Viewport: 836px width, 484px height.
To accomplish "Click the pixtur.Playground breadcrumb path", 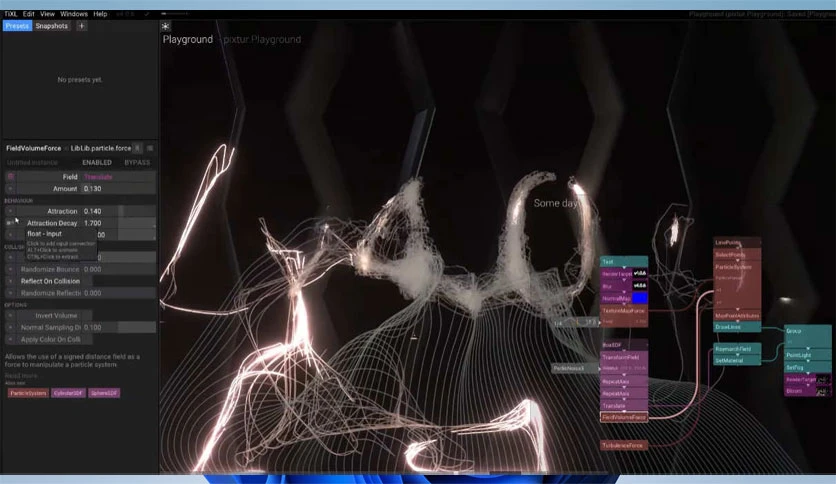I will (262, 39).
